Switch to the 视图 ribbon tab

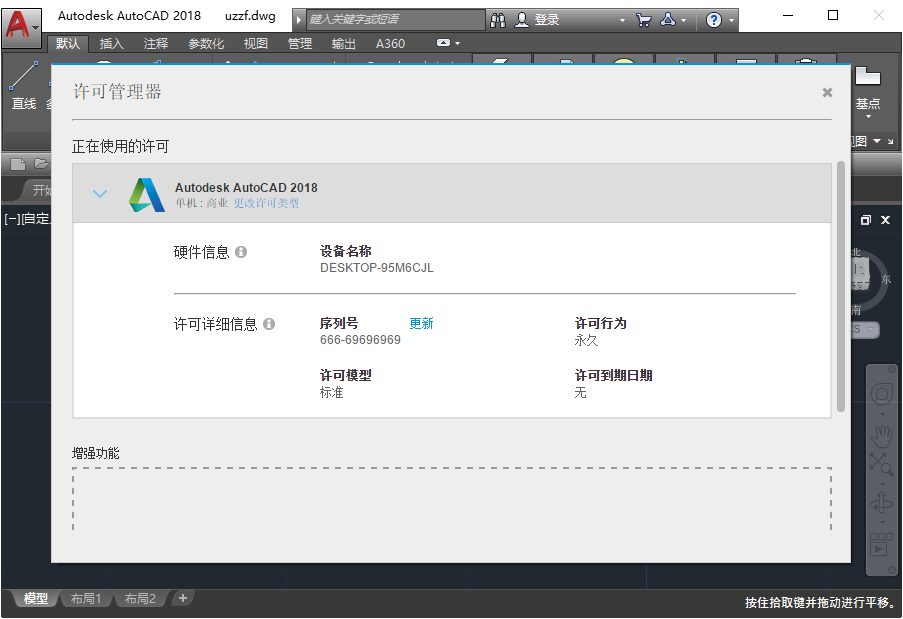tap(255, 44)
